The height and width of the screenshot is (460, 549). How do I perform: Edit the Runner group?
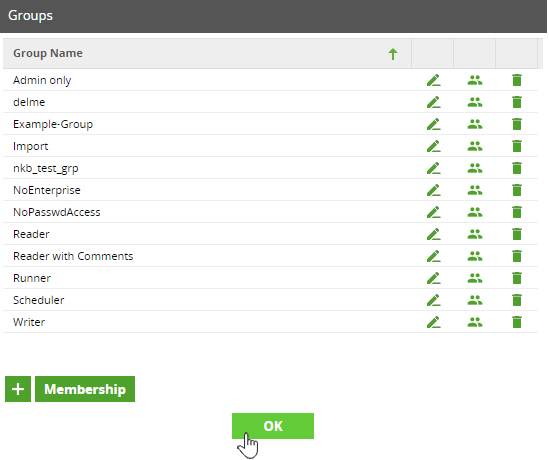tap(433, 278)
